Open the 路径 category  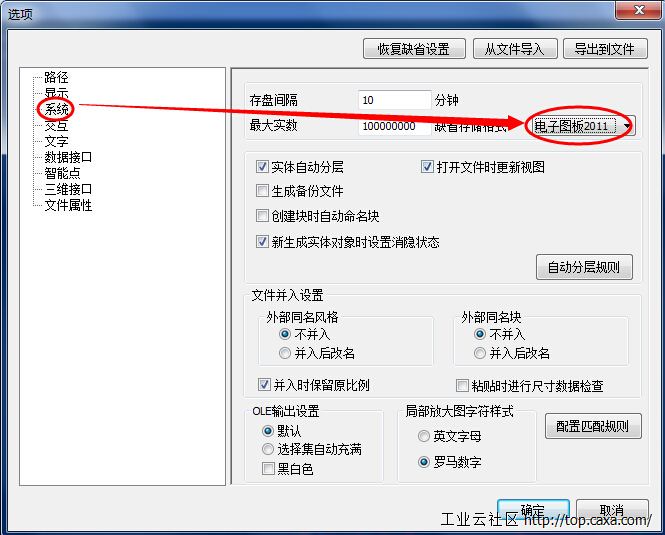[x=56, y=77]
